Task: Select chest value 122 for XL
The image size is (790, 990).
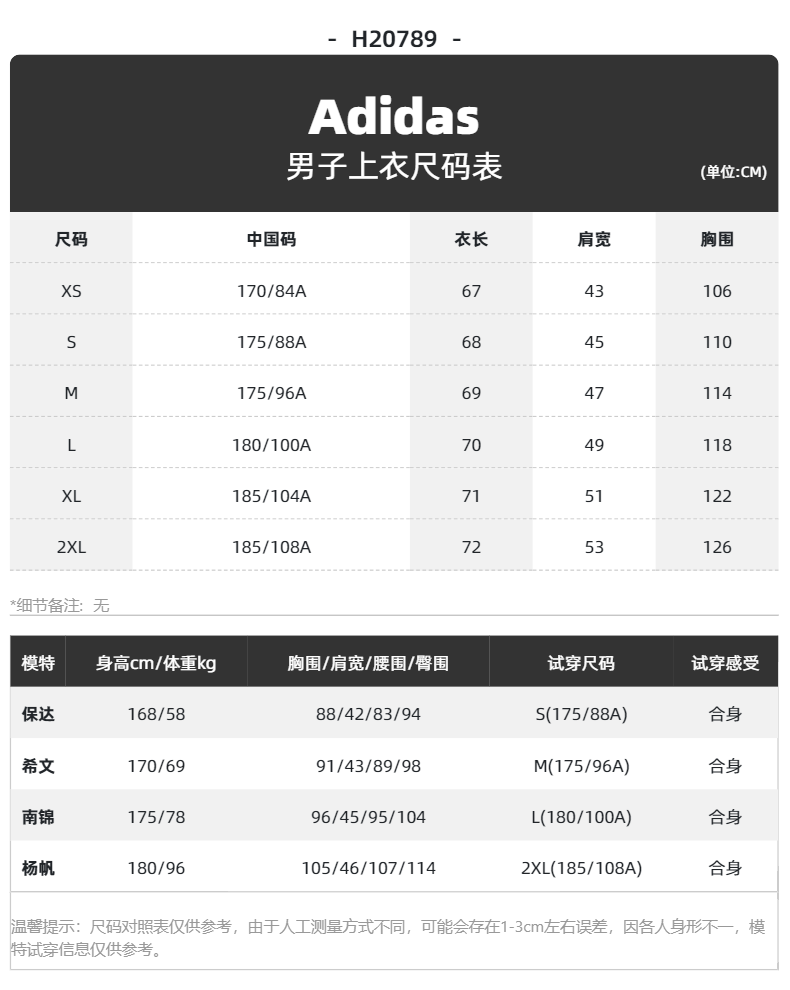Action: click(717, 496)
